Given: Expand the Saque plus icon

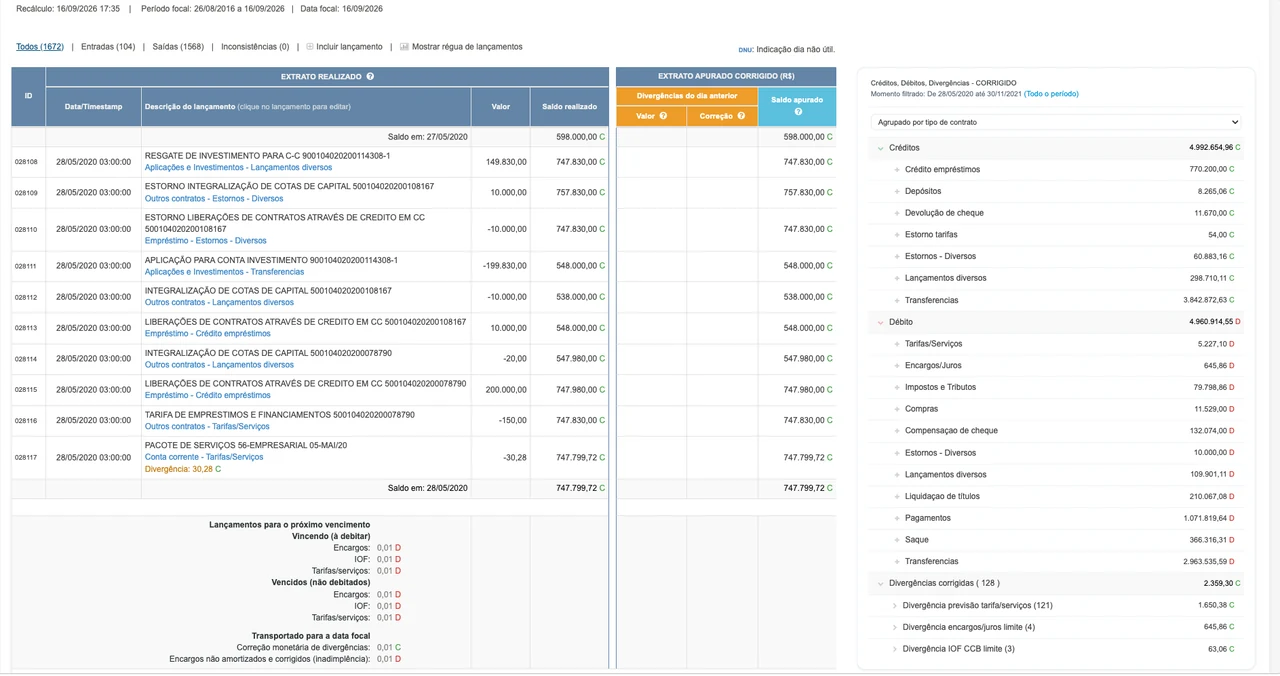Looking at the screenshot, I should [x=897, y=540].
